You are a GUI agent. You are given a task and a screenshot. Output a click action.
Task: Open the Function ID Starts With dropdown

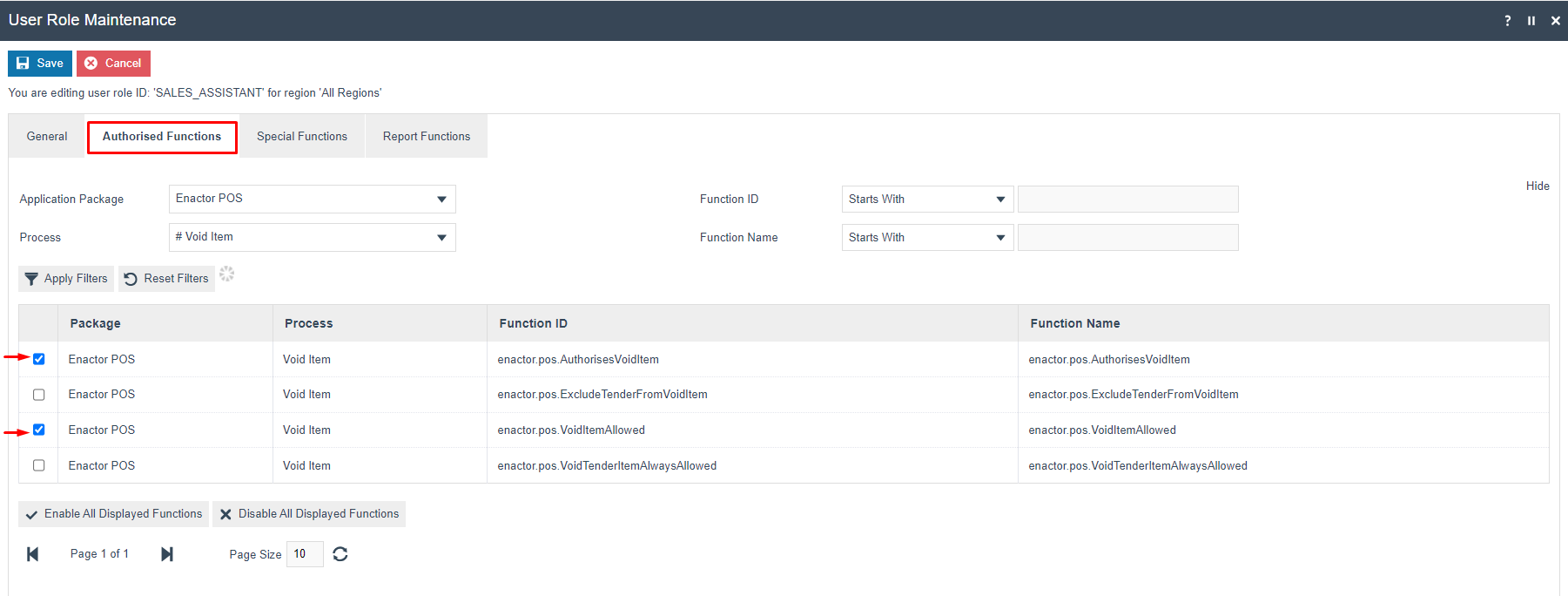tap(928, 199)
